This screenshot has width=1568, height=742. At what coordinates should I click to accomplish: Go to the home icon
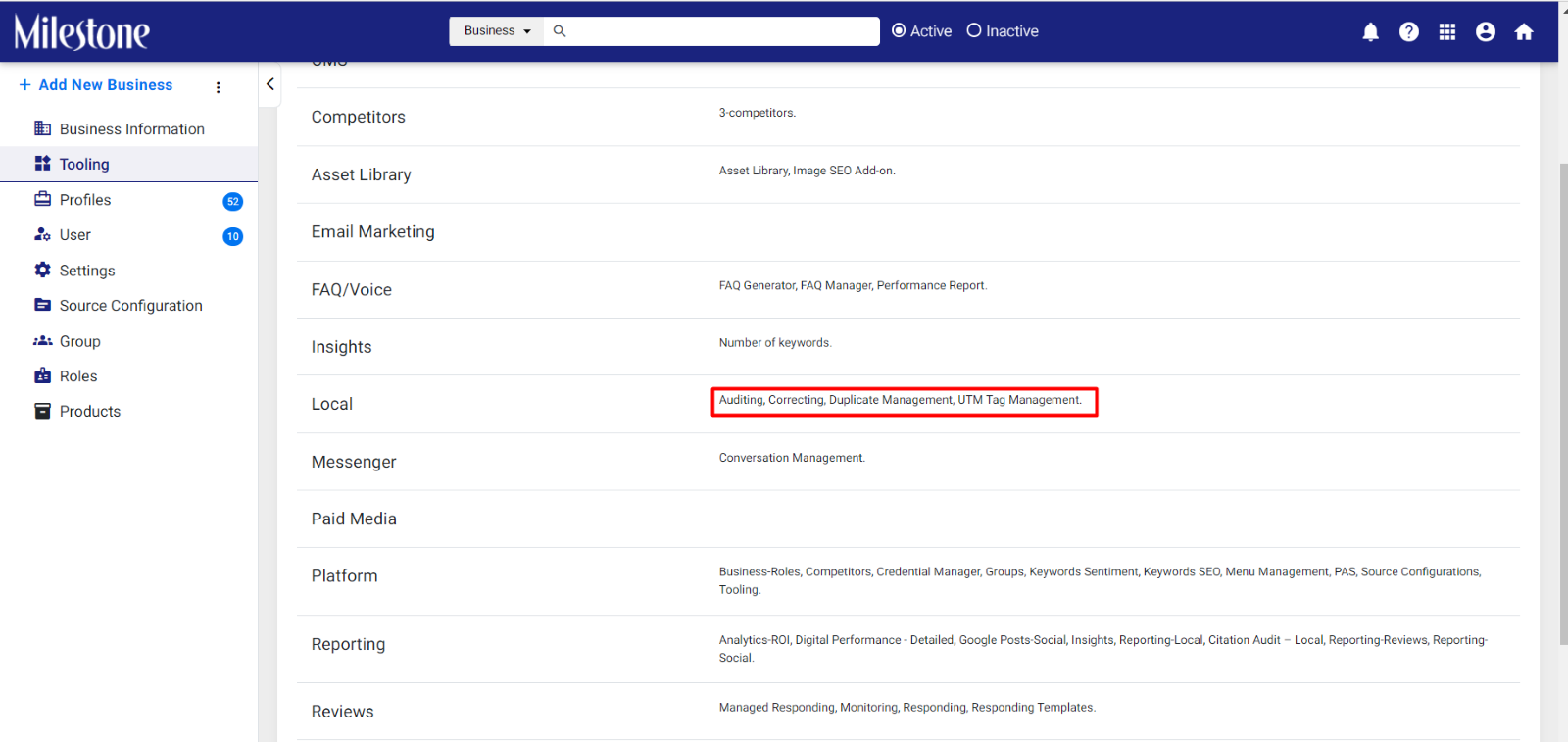[x=1523, y=32]
